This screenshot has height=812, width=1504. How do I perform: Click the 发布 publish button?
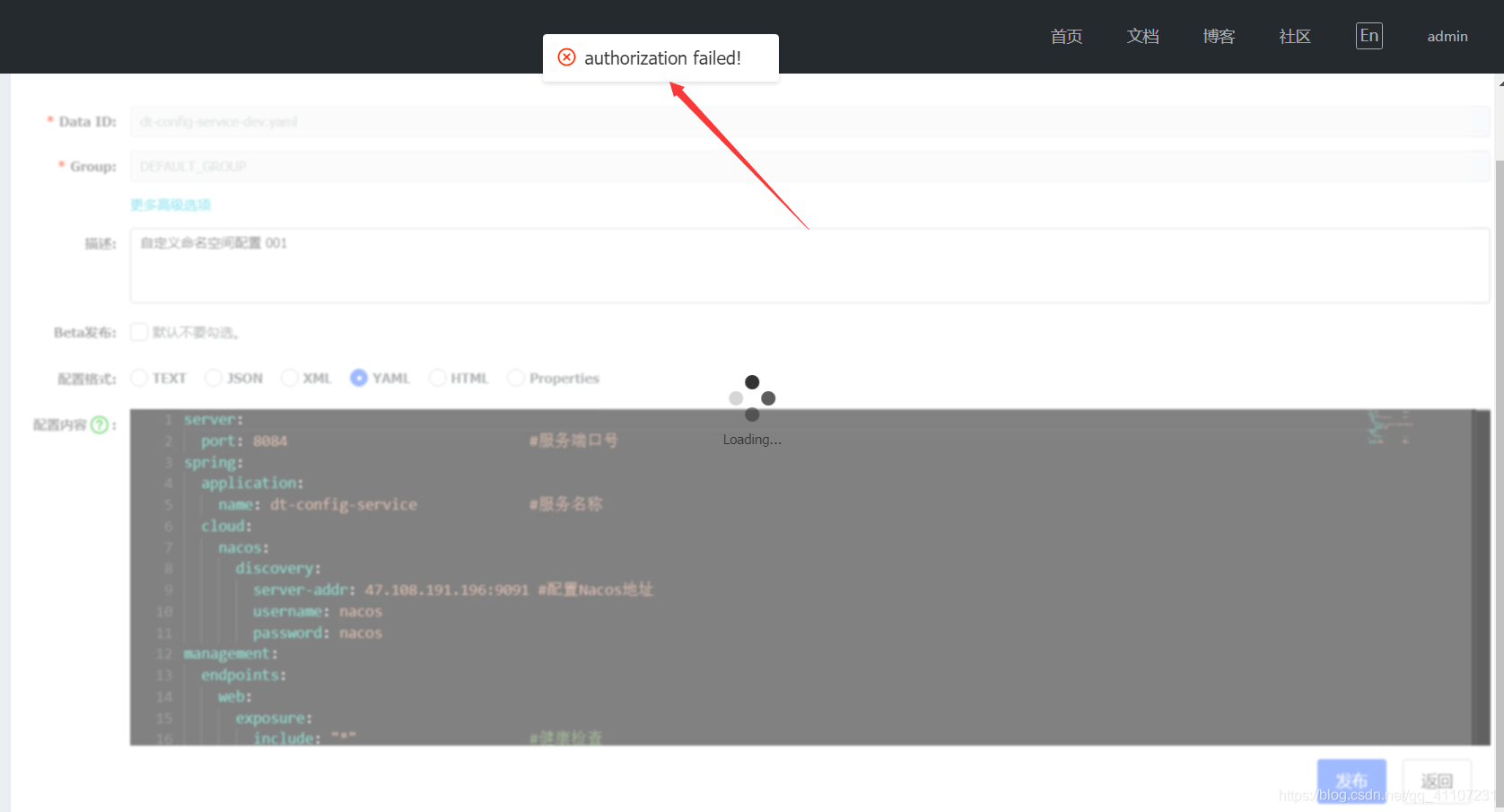click(1351, 780)
